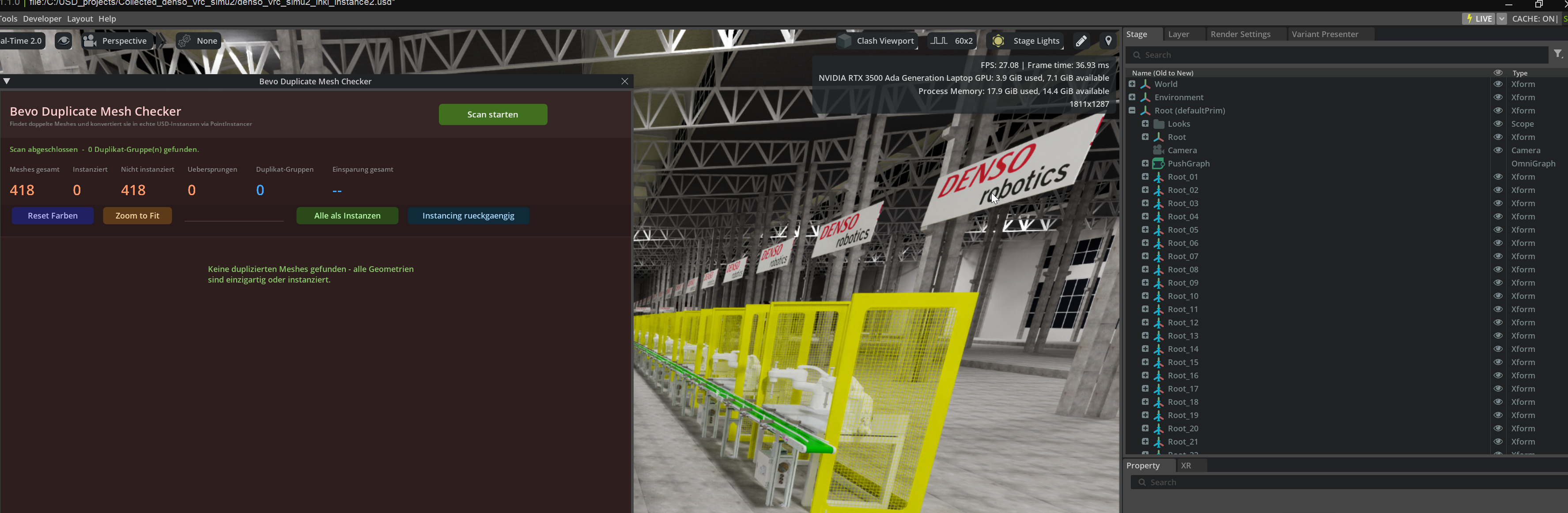Collapse the Root (defaultPrim) node
This screenshot has width=1568, height=513.
point(1132,111)
